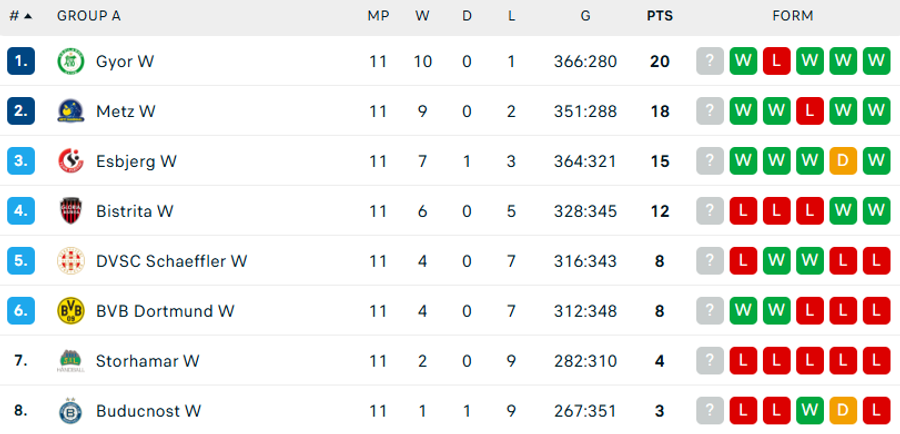
Task: Open the Gyor W team link
Action: (125, 61)
